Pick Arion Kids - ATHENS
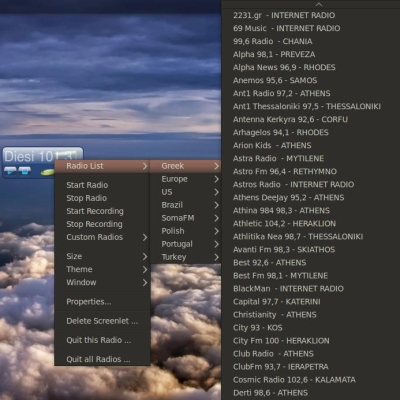This screenshot has height=400, width=400. (311, 145)
